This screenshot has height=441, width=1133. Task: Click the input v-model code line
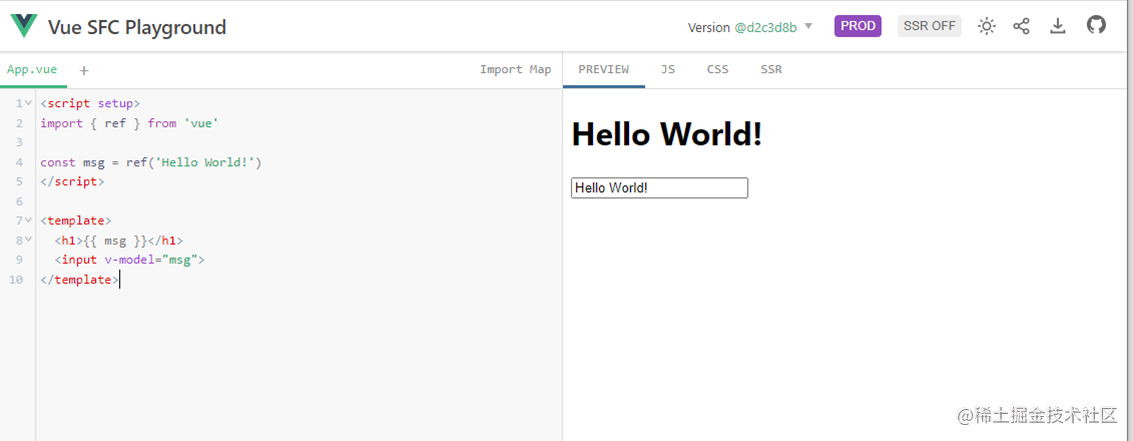[x=129, y=260]
